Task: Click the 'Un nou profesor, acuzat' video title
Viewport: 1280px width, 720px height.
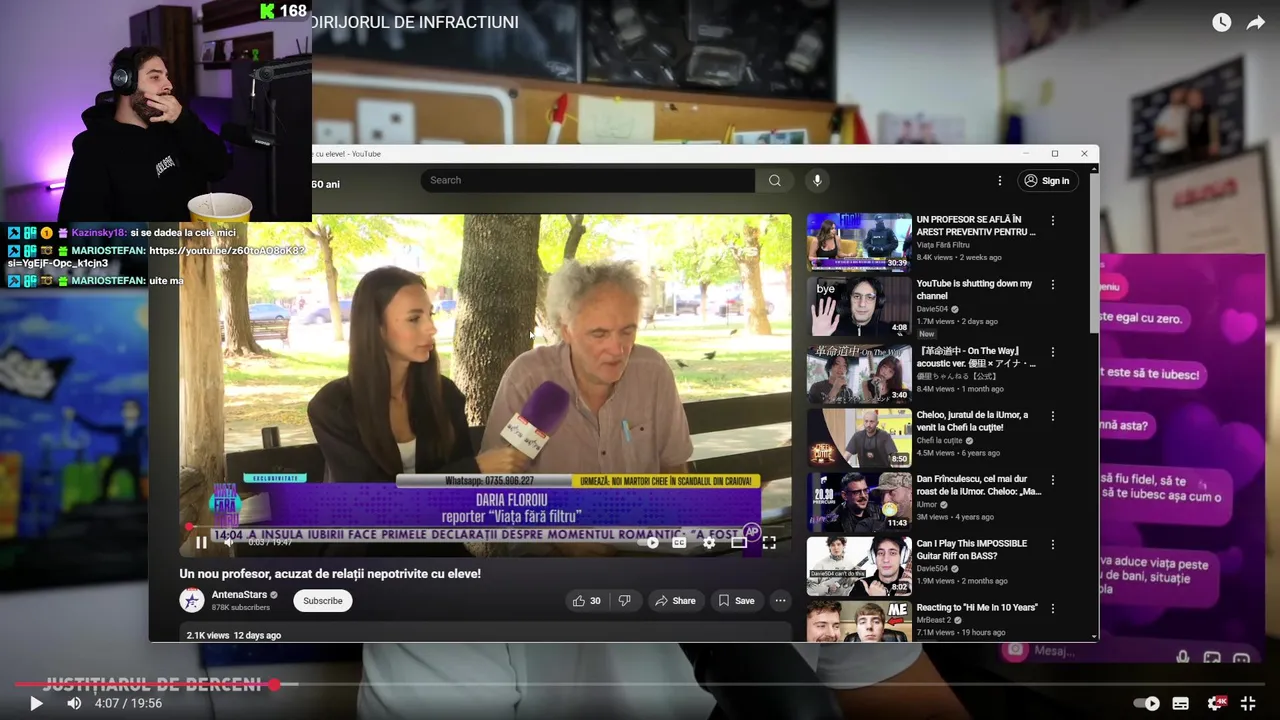Action: click(330, 573)
